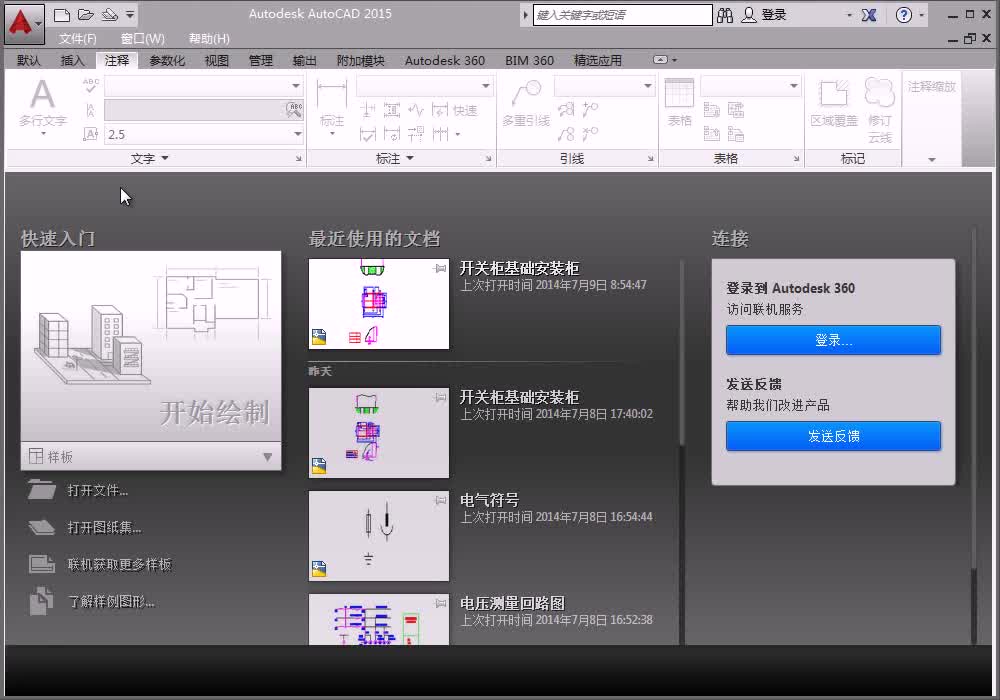Click the 开始绘制 start drawing tile
The height and width of the screenshot is (700, 1000).
(151, 346)
